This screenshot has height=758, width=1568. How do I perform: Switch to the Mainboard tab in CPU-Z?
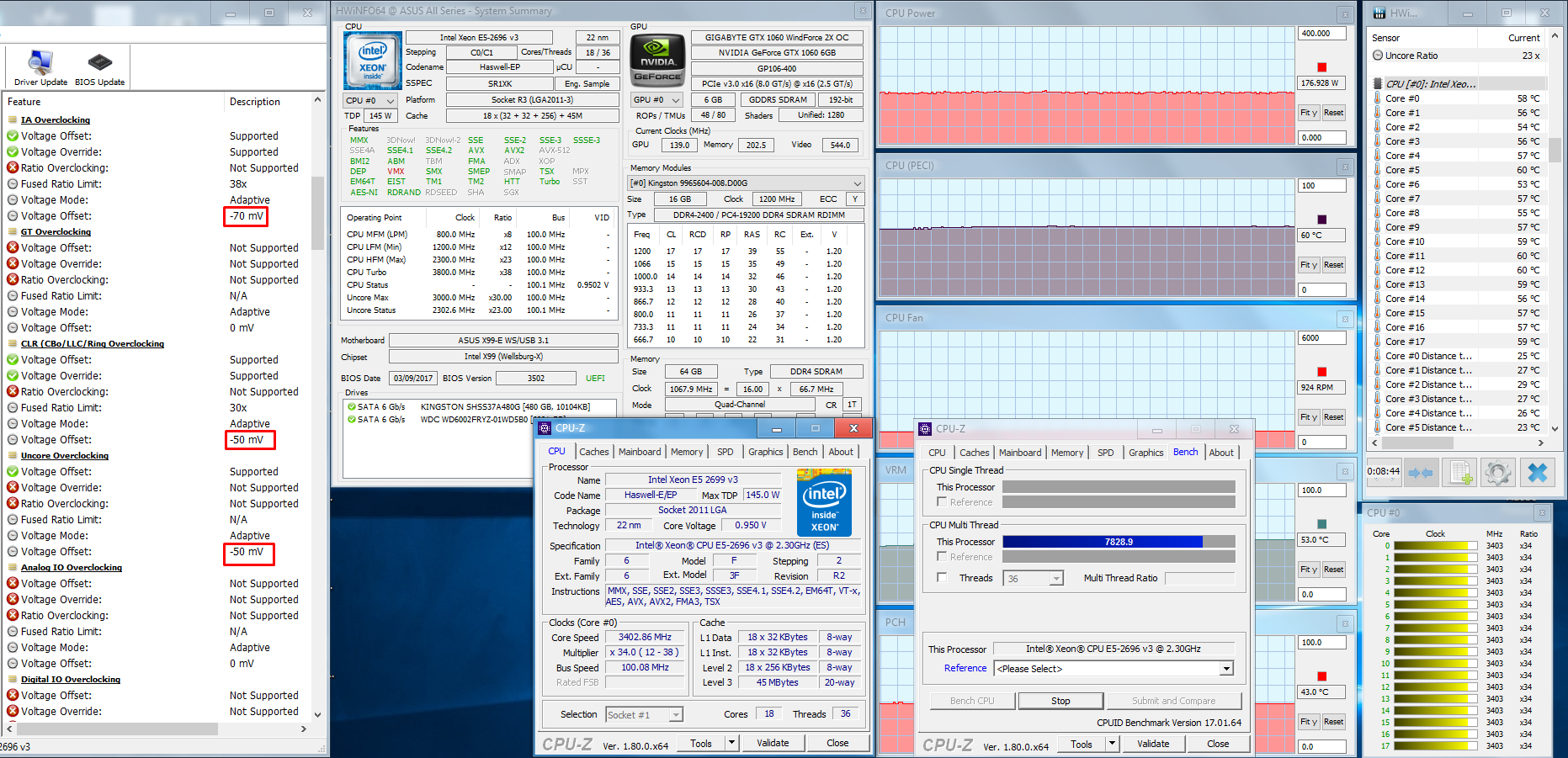tap(639, 452)
